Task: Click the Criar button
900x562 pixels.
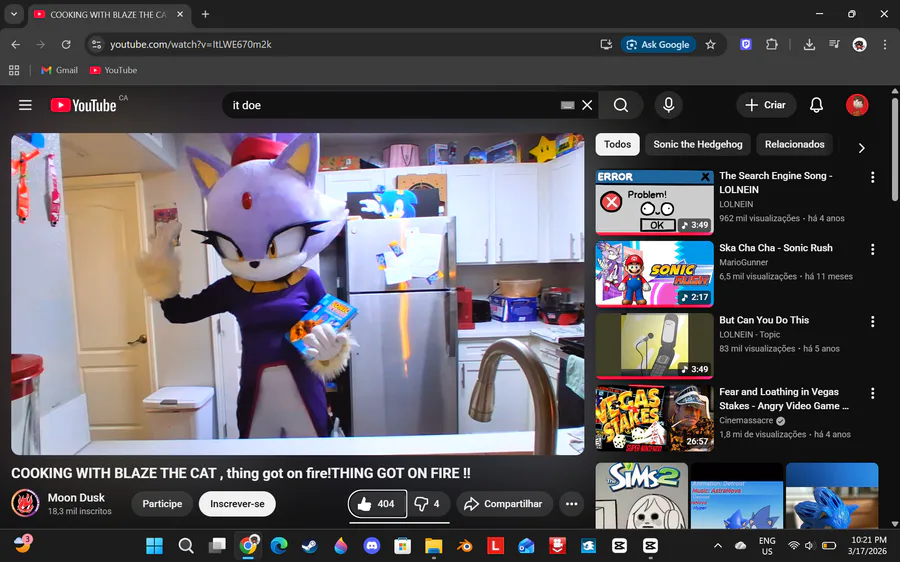Action: (766, 105)
